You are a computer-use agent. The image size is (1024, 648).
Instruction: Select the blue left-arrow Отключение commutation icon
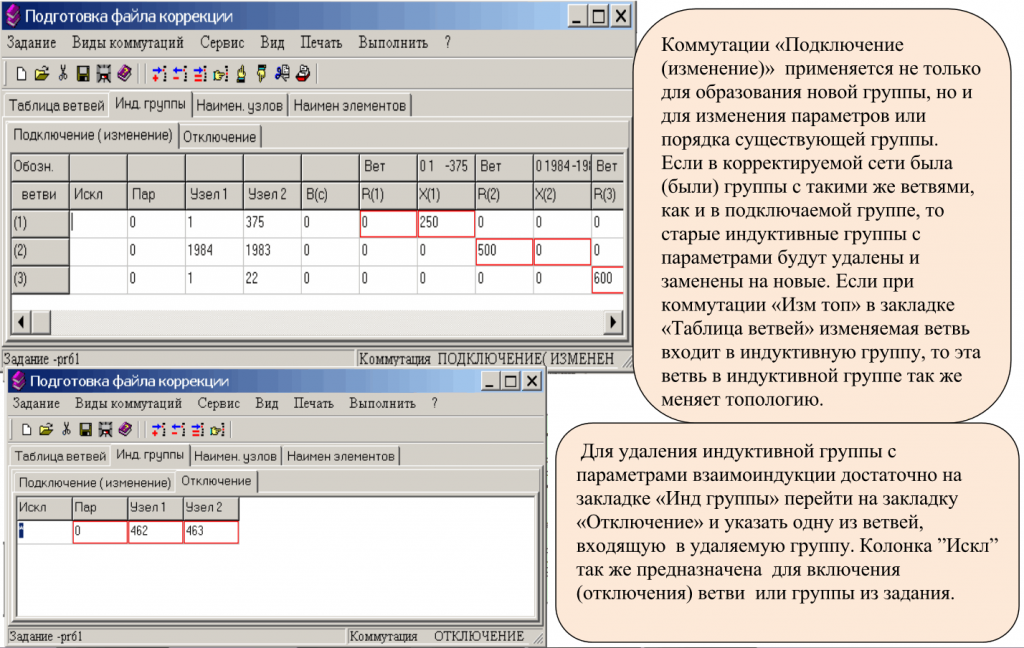tap(180, 72)
